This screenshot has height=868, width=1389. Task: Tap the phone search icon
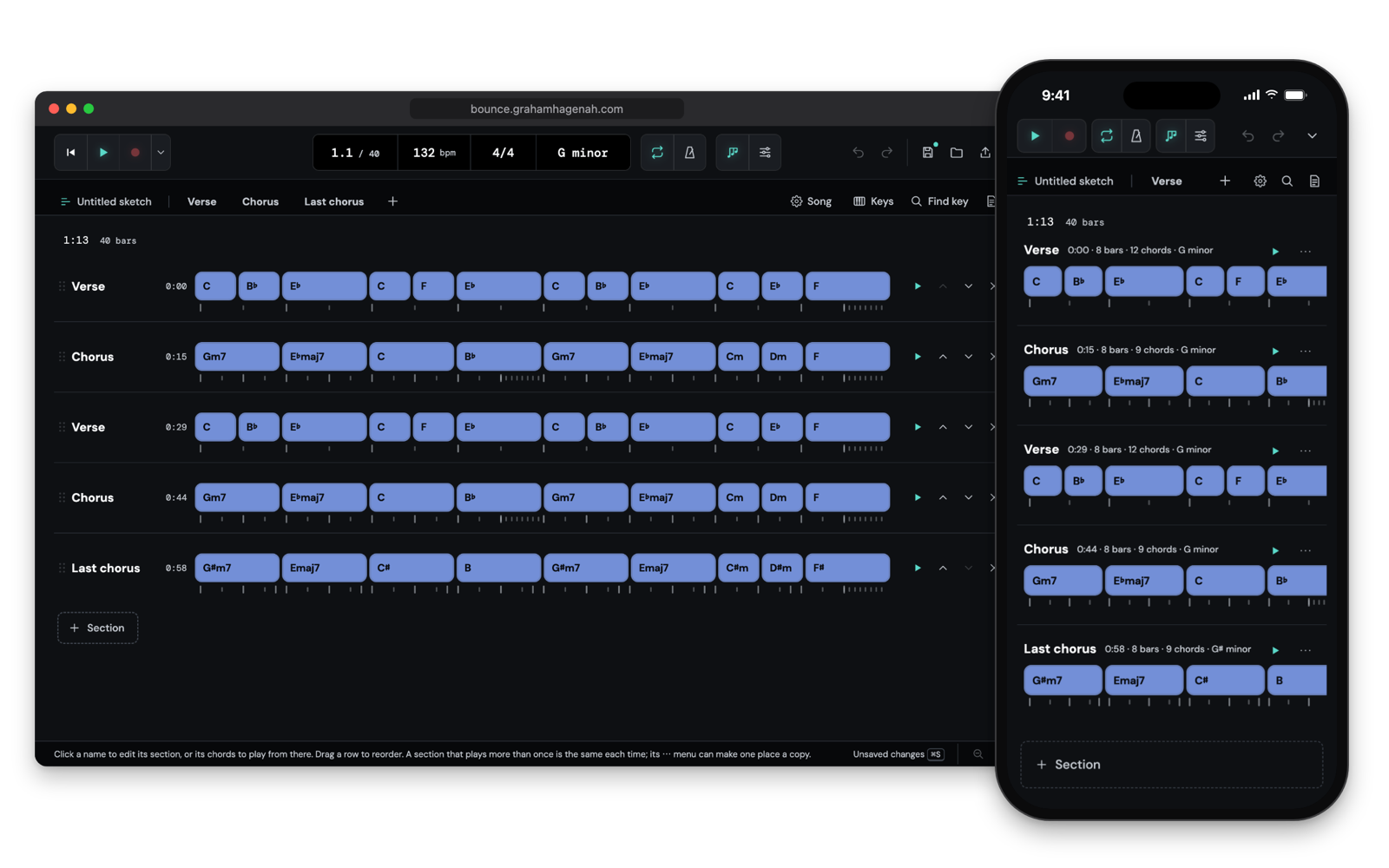click(1287, 181)
